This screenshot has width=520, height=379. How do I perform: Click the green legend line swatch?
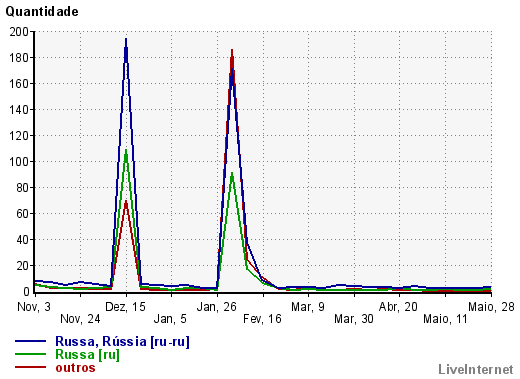pyautogui.click(x=30, y=354)
